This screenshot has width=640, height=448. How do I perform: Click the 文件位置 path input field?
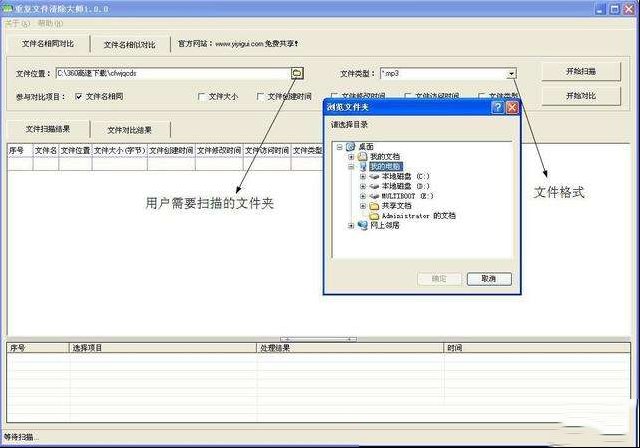pyautogui.click(x=173, y=73)
